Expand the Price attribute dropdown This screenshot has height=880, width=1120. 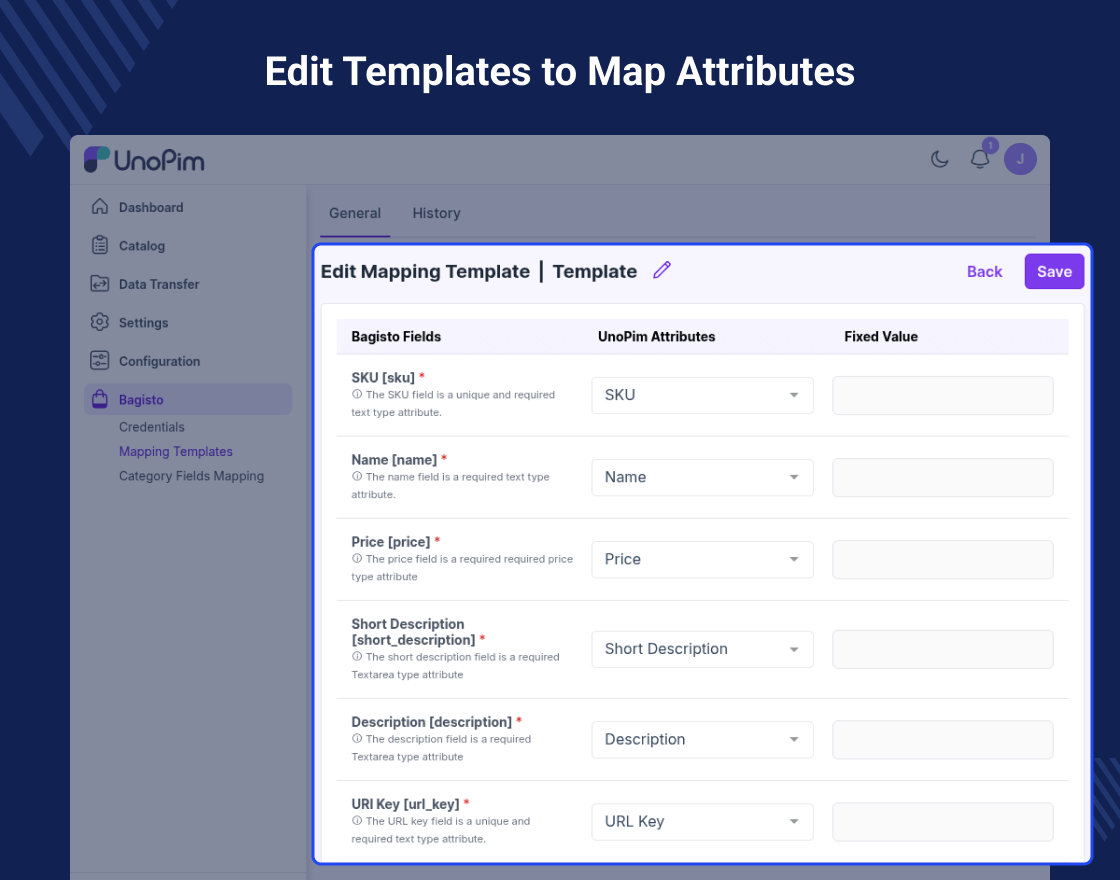click(x=702, y=559)
